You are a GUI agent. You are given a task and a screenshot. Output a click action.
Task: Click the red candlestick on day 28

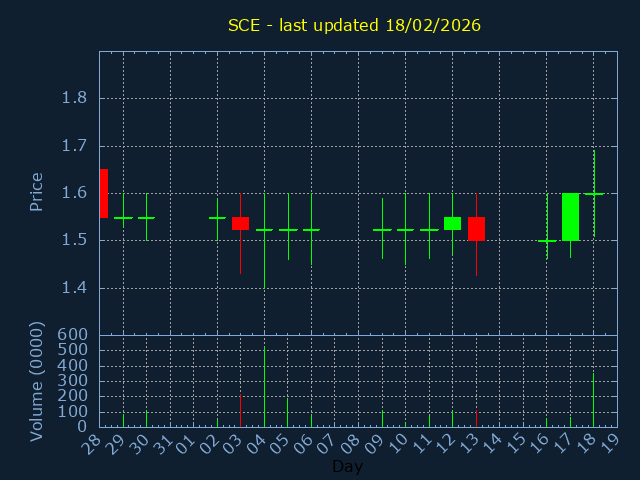(103, 193)
